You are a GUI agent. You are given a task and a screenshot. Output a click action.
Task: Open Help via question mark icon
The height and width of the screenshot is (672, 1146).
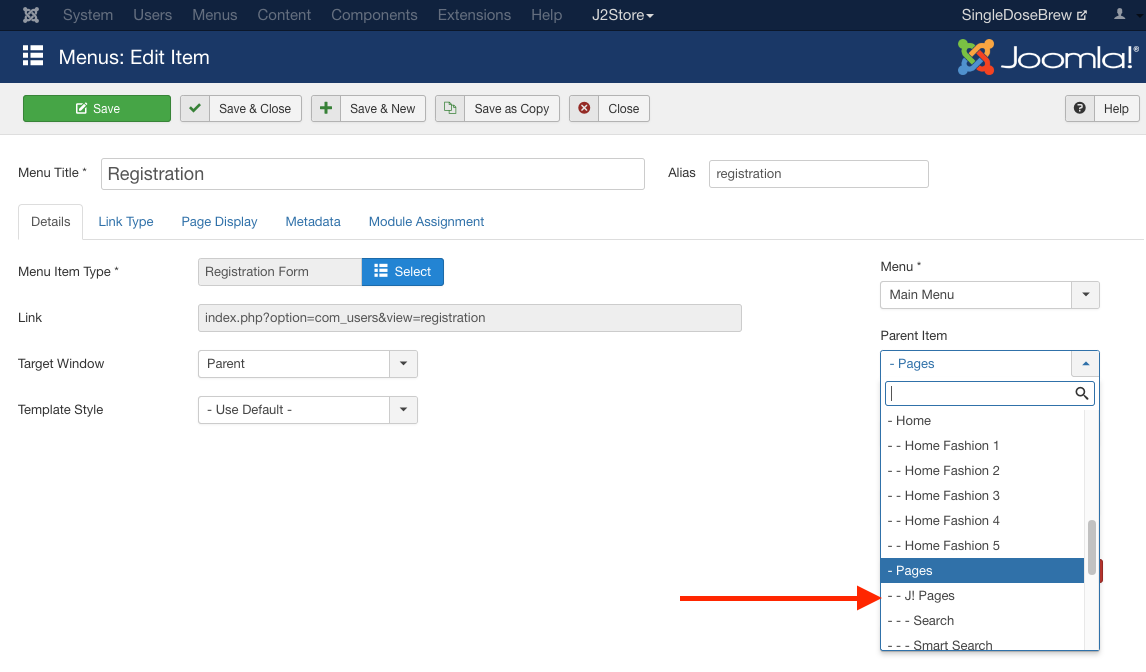coord(1080,109)
